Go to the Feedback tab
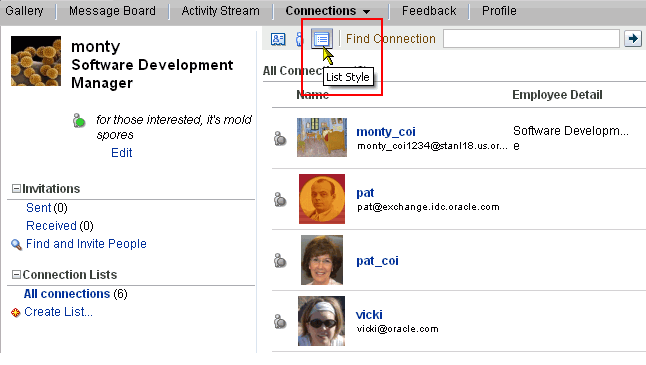 (429, 11)
